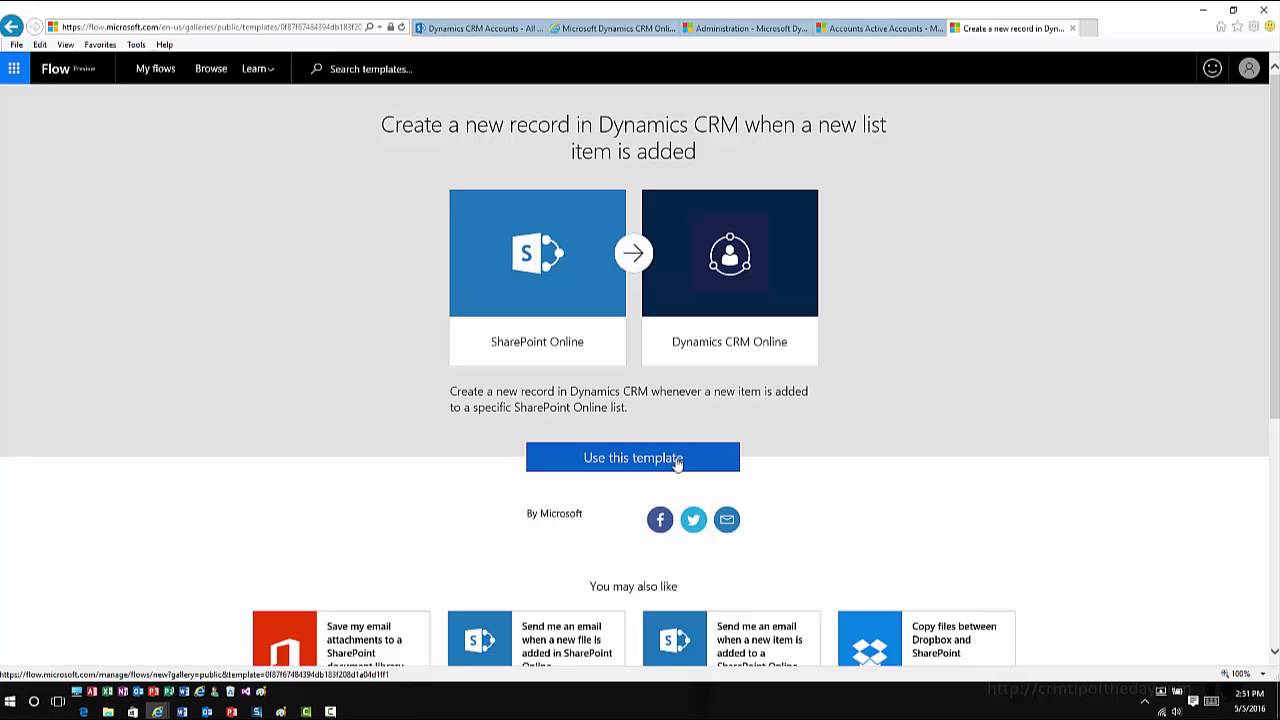Open the user account avatar
Image resolution: width=1280 pixels, height=720 pixels.
pyautogui.click(x=1248, y=68)
